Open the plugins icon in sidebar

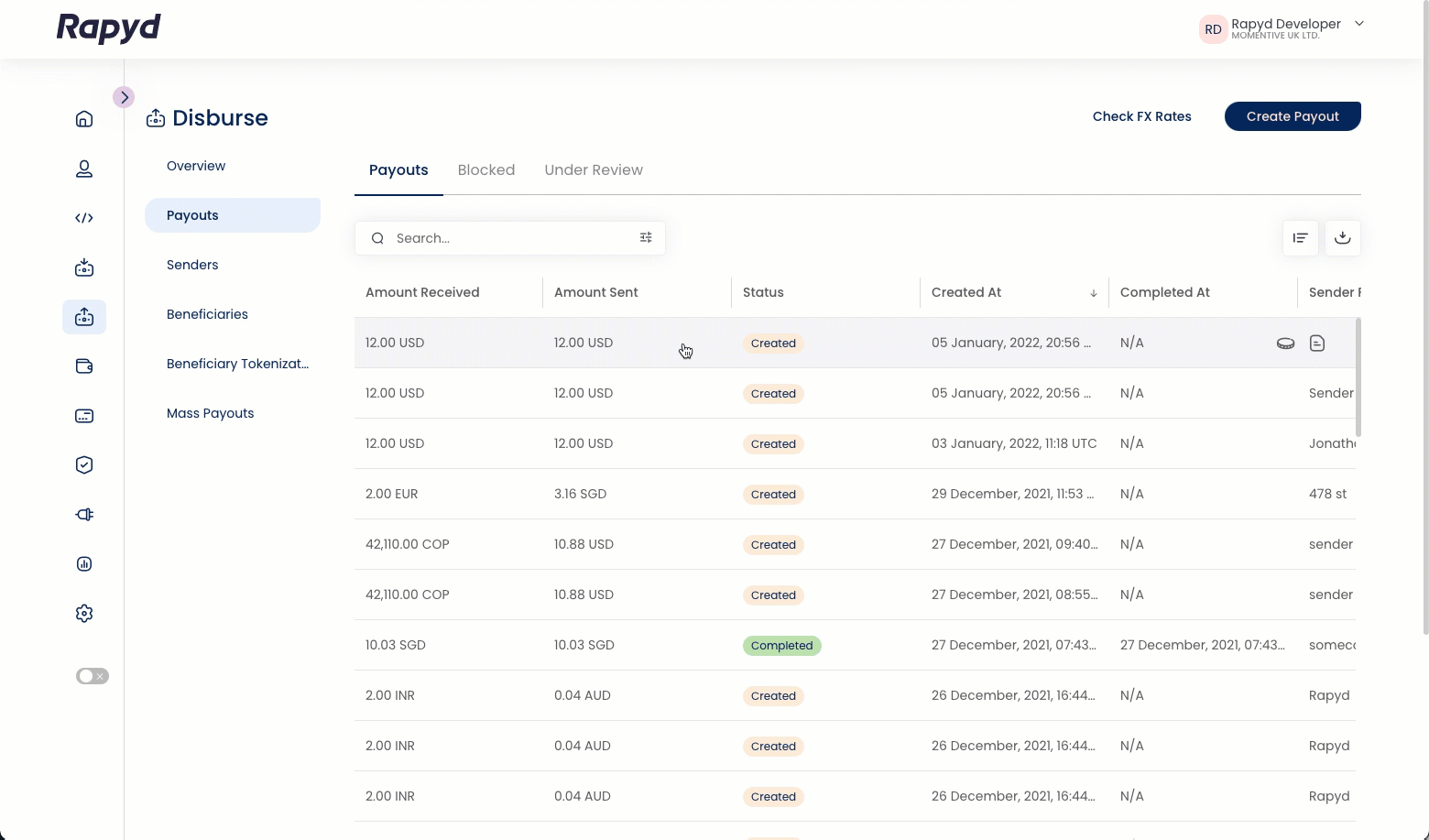(84, 515)
